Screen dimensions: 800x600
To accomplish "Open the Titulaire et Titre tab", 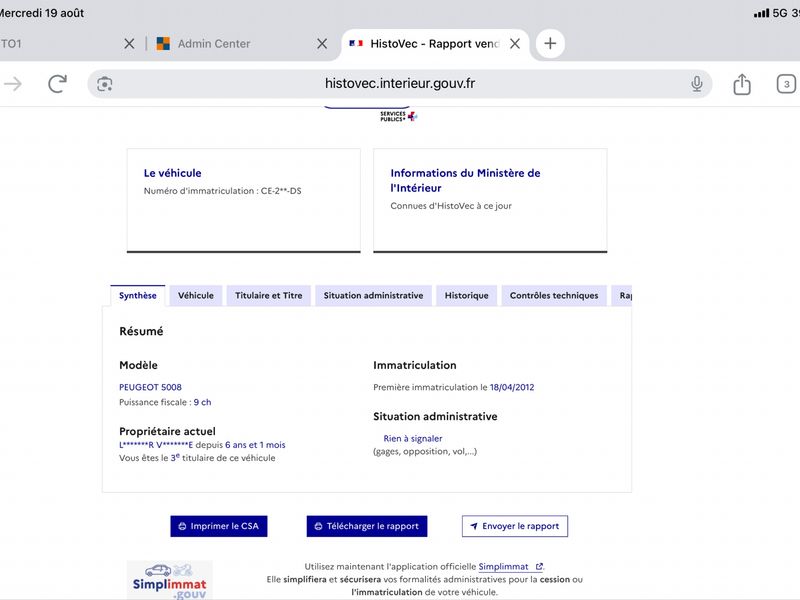I will 269,295.
